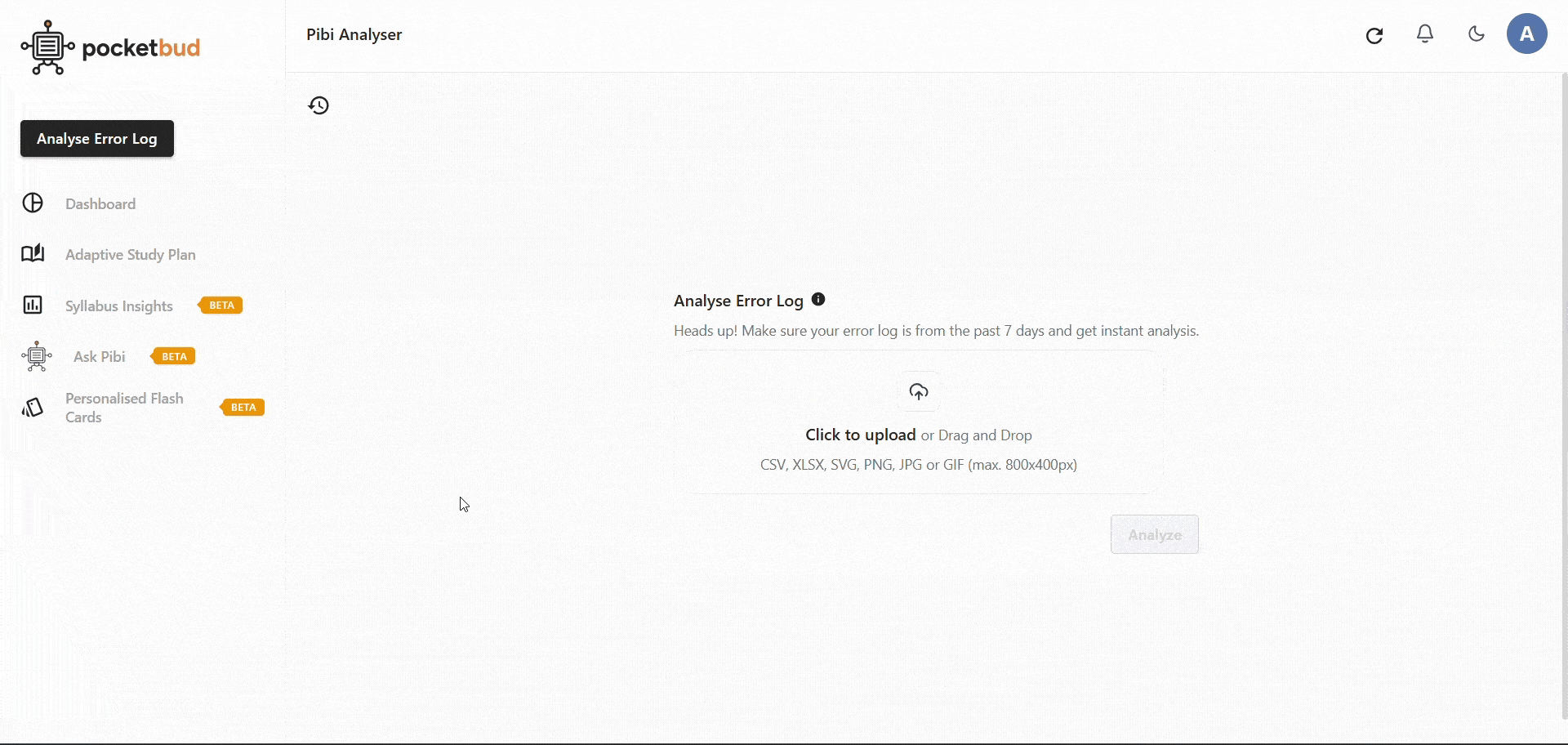Click the Ask Pibi robot icon

(x=37, y=356)
